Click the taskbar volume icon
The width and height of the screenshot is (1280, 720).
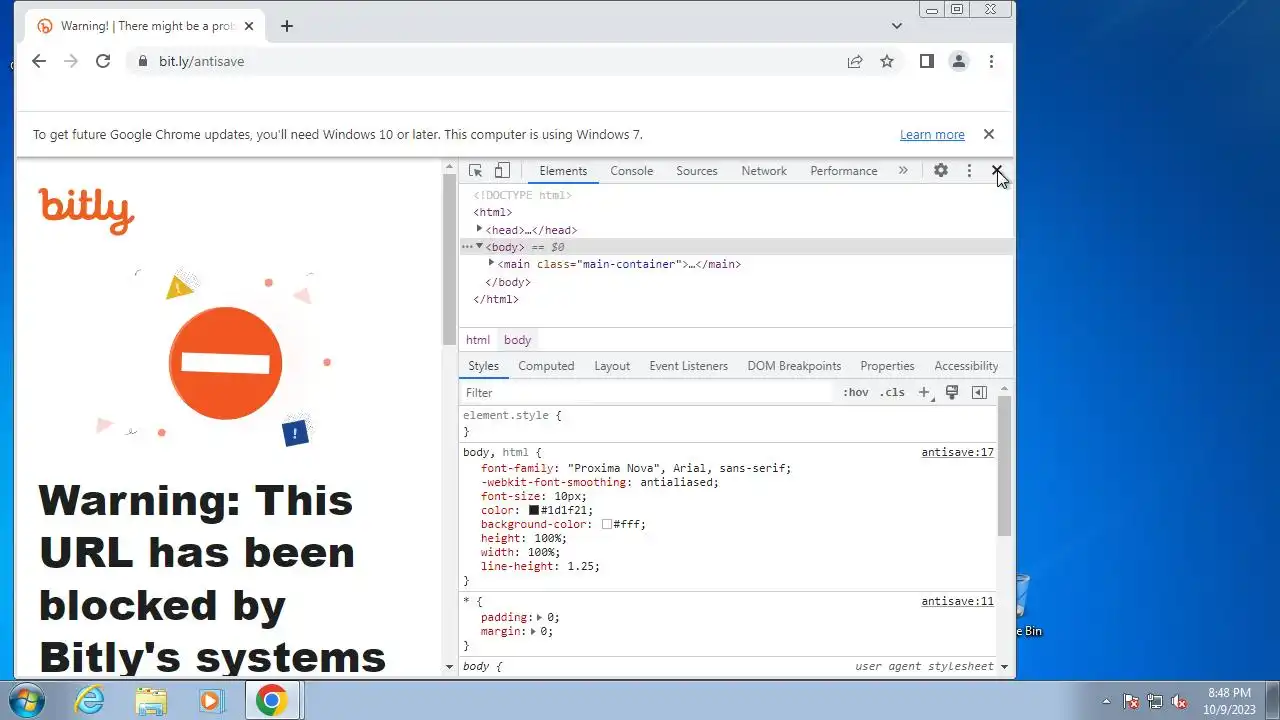point(1179,701)
